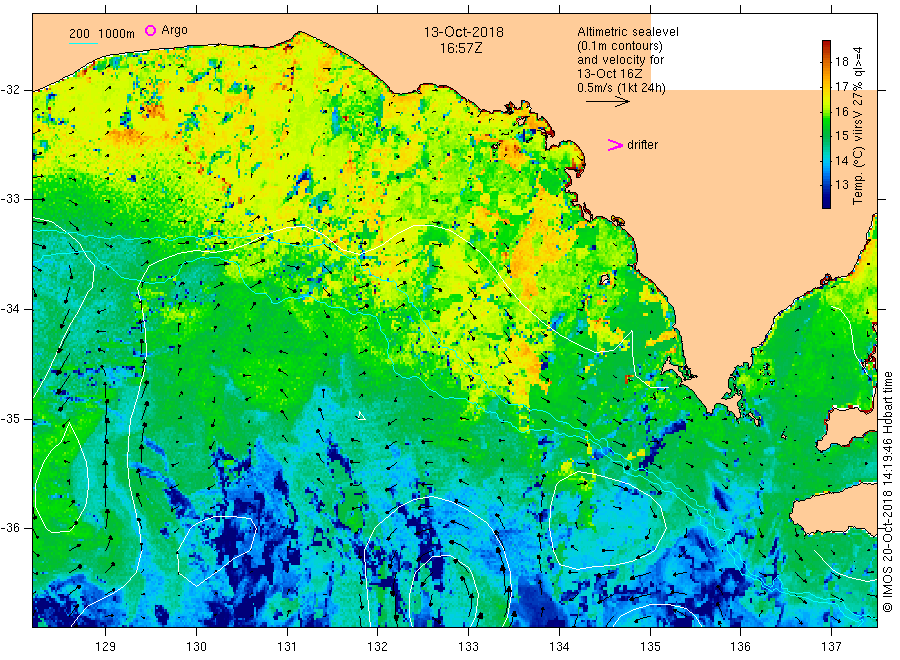900x660 pixels.
Task: Click the magenta Argo circle legend marker
Action: [150, 30]
